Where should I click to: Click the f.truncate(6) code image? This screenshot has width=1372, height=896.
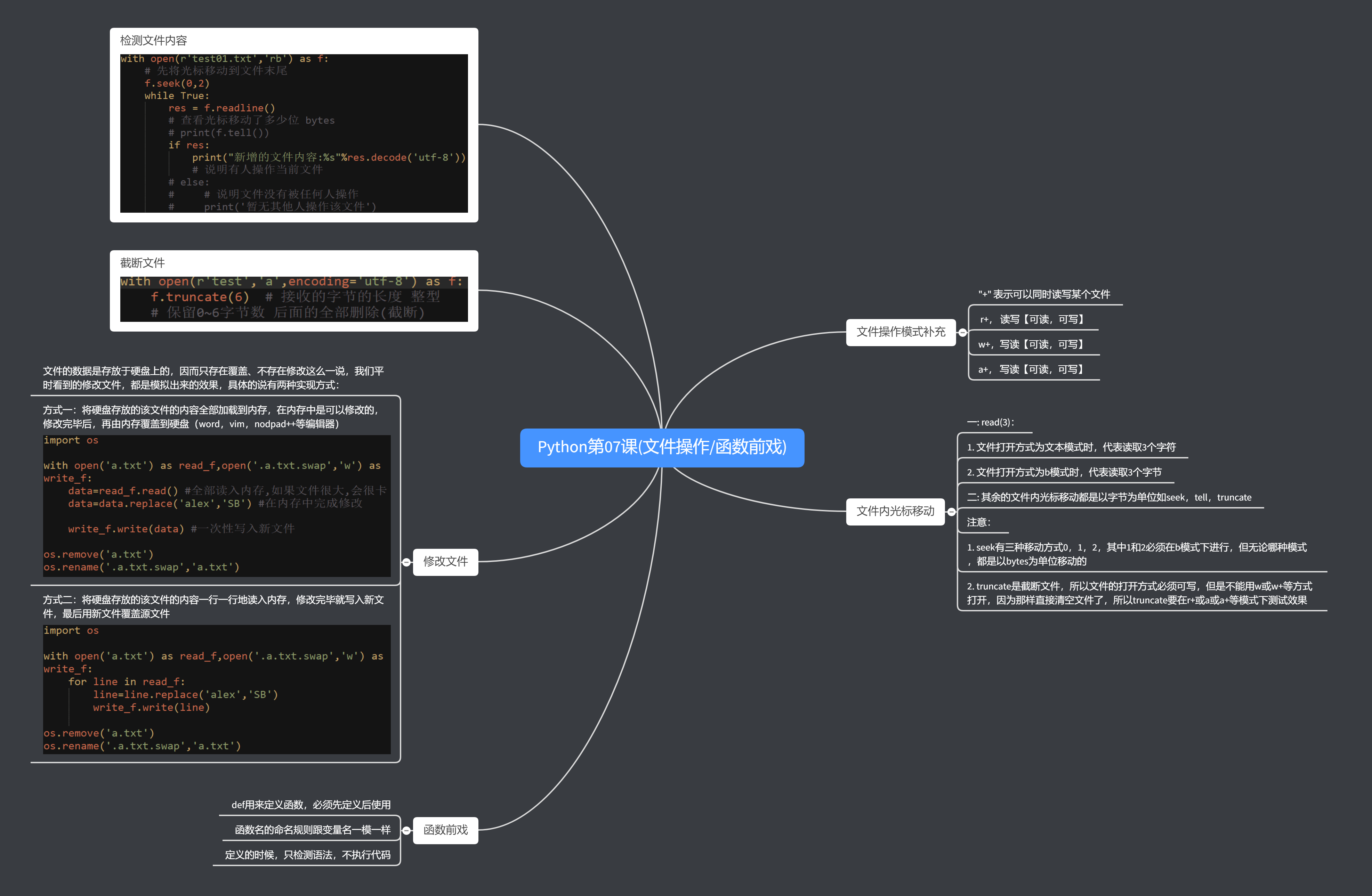pyautogui.click(x=294, y=299)
